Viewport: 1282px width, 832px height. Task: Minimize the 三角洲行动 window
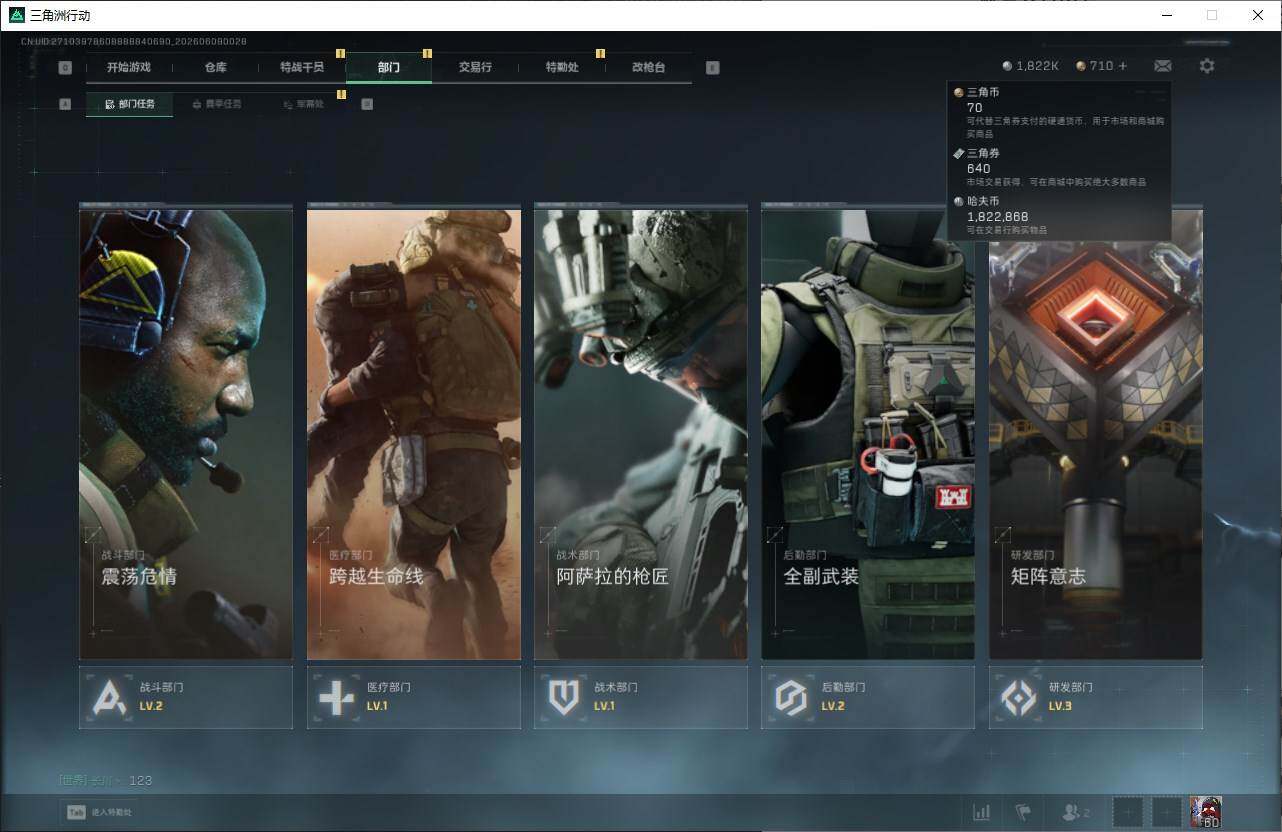click(1166, 15)
